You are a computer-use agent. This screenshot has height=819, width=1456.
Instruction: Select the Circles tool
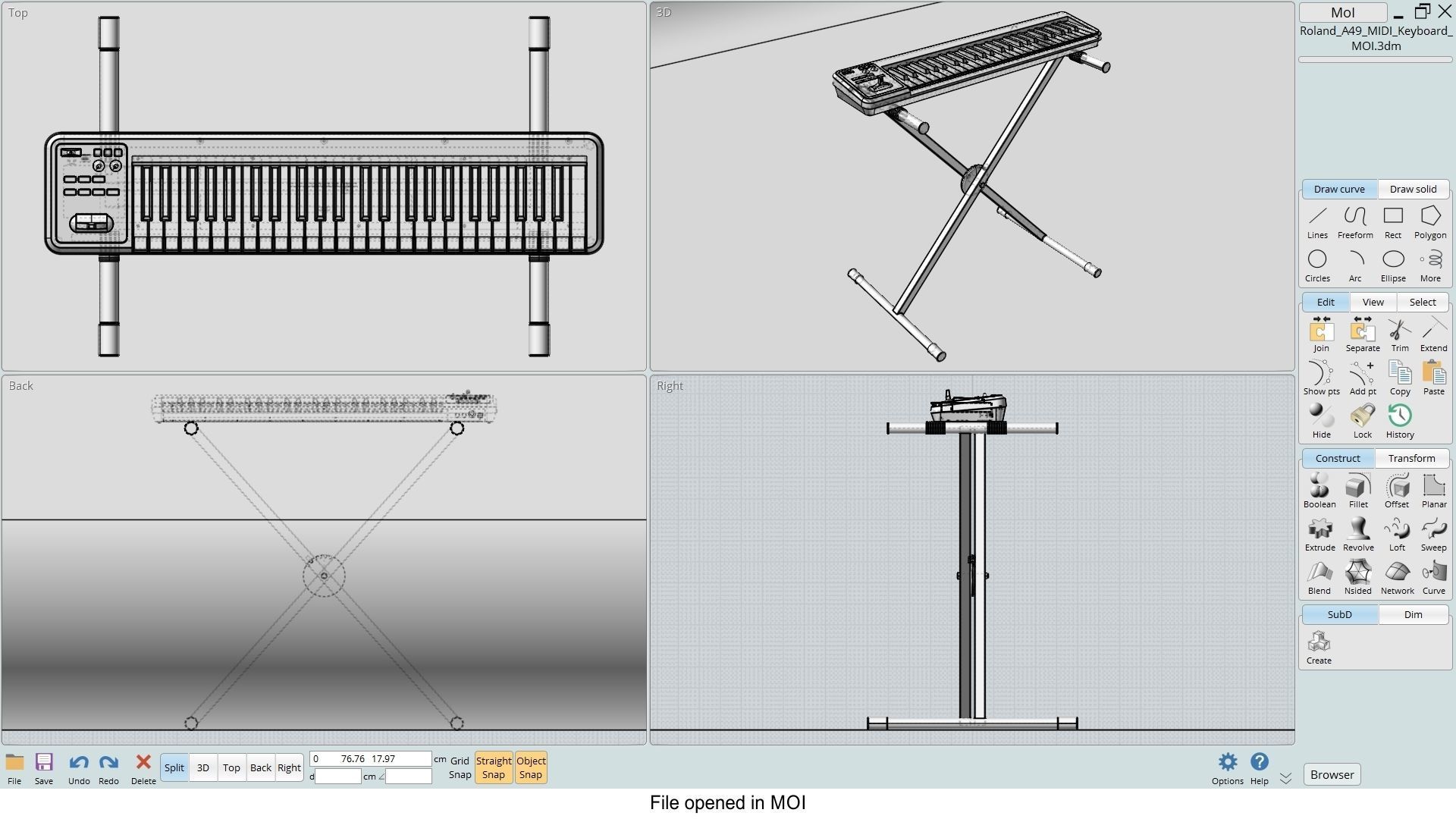(x=1317, y=266)
